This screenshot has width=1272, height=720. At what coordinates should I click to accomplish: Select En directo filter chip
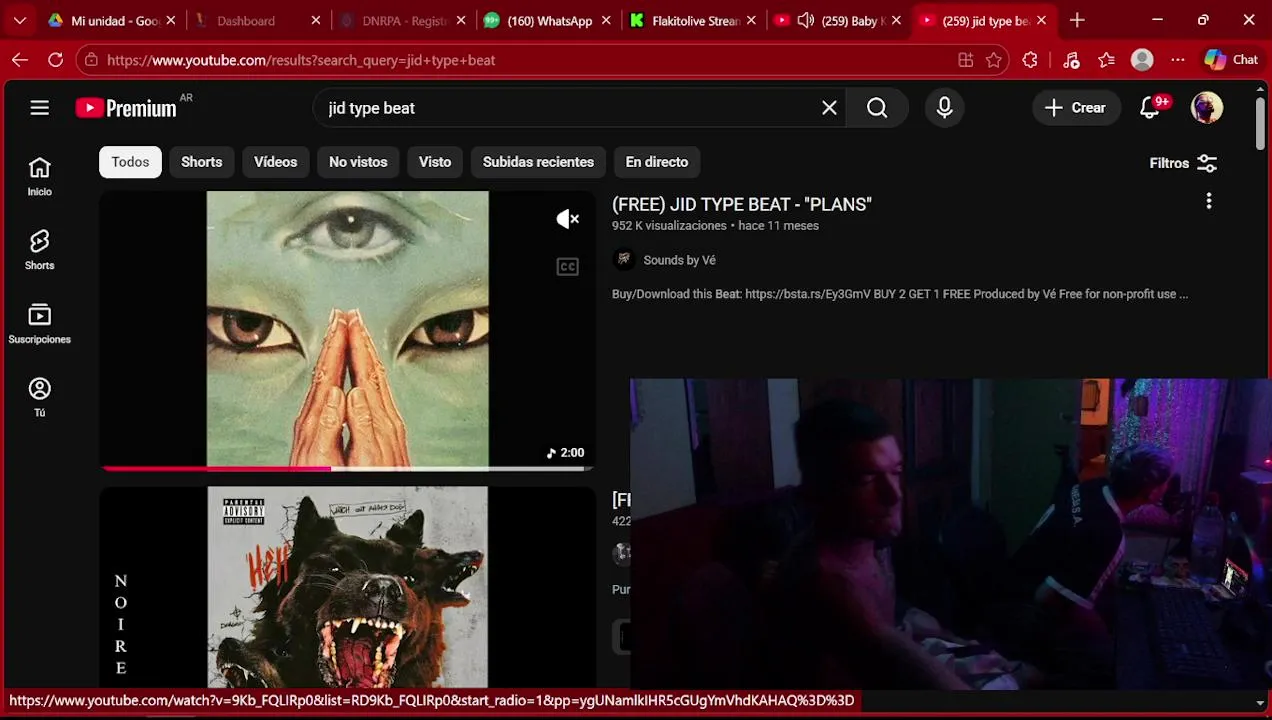tap(657, 162)
